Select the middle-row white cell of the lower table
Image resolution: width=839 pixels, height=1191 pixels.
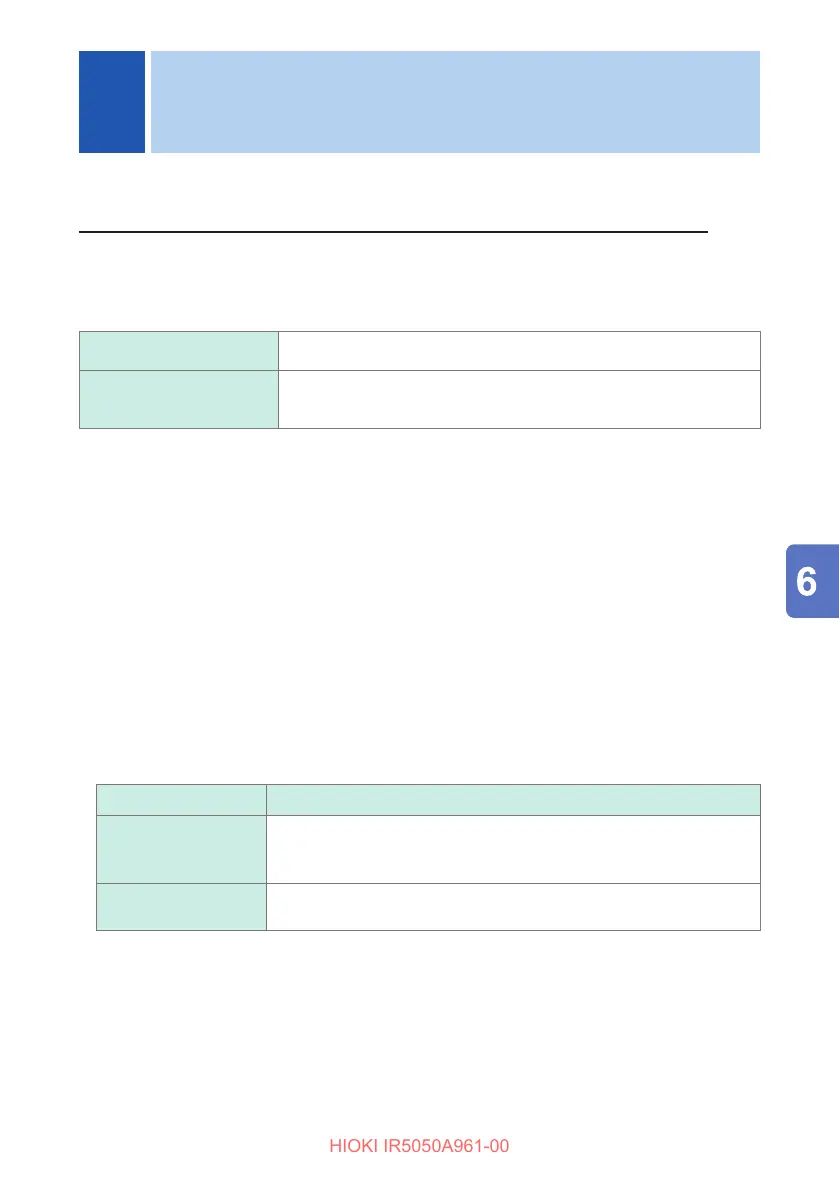point(513,849)
